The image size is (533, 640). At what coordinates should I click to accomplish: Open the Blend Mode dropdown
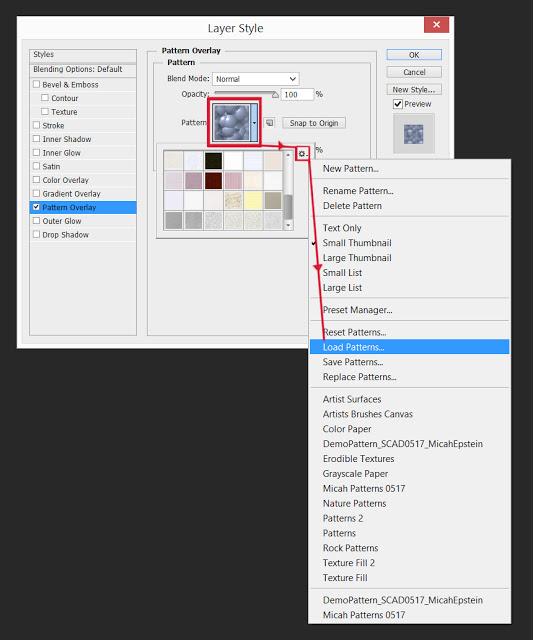click(x=255, y=79)
